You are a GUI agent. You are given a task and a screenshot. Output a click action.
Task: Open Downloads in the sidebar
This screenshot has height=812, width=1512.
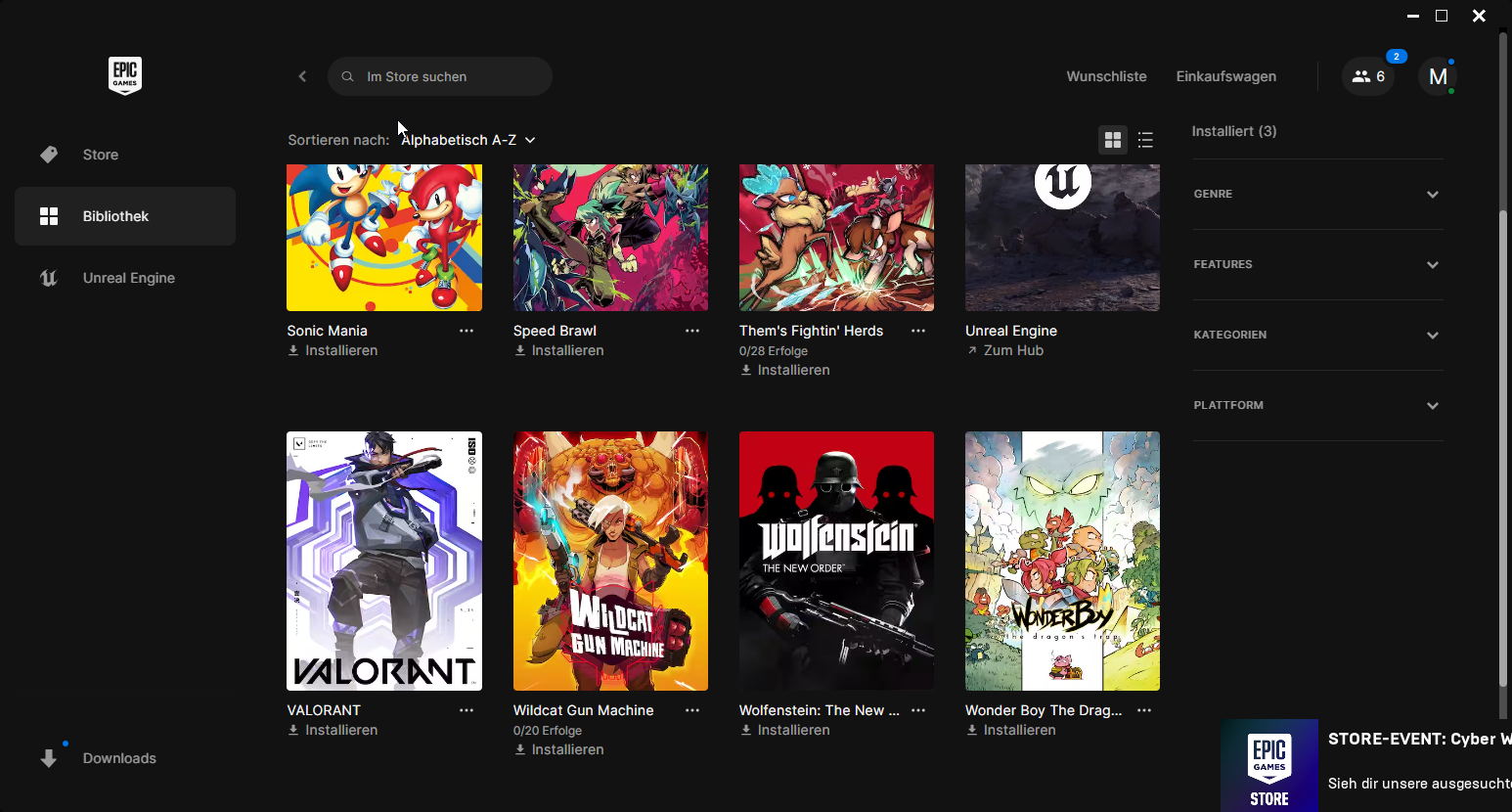click(118, 758)
